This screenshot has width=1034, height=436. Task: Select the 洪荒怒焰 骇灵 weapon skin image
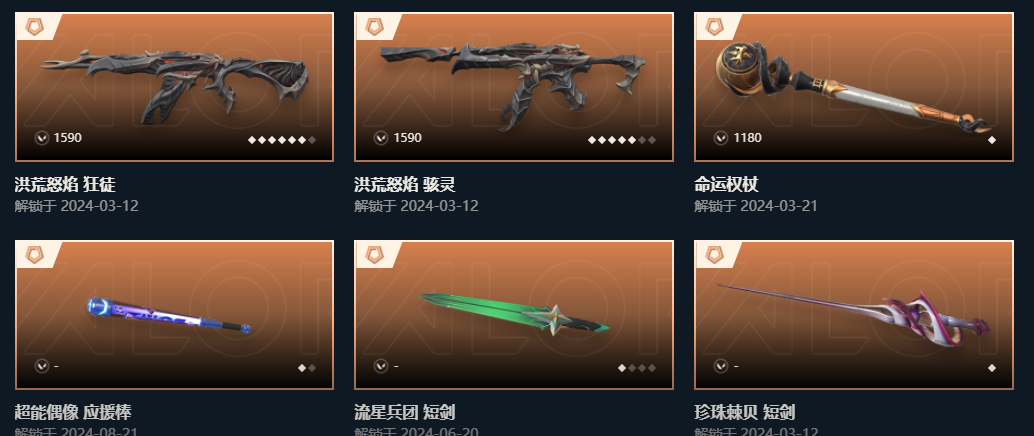513,84
